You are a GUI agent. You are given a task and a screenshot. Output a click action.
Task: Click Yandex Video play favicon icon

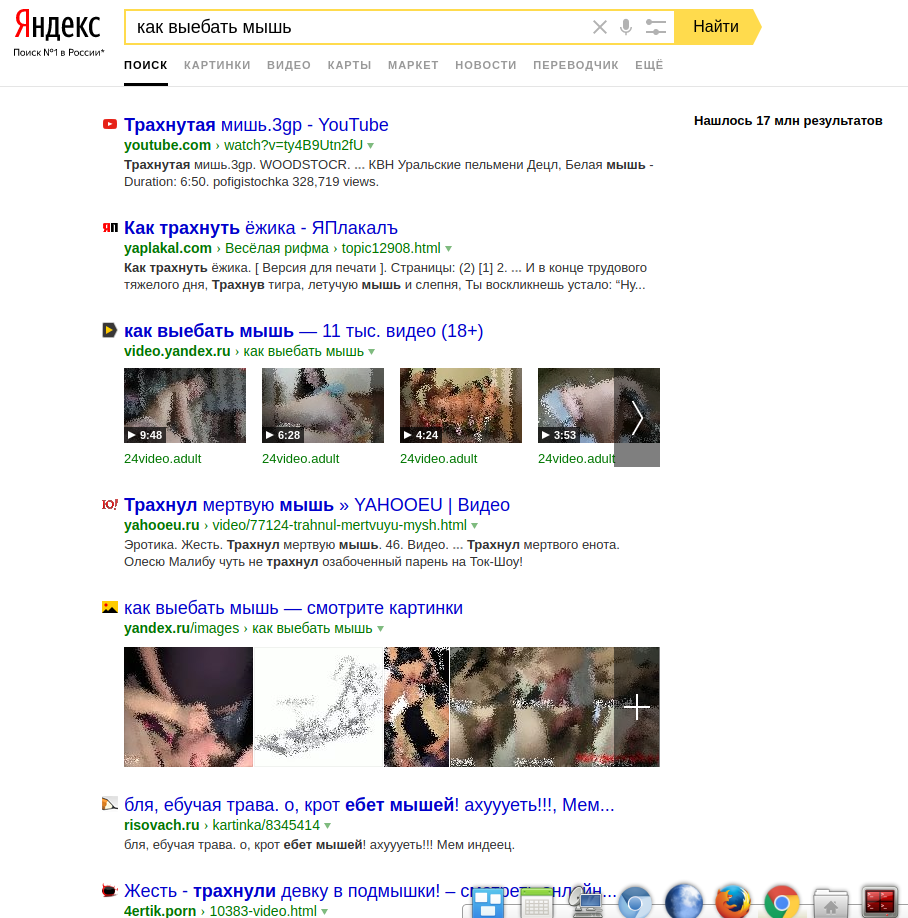pyautogui.click(x=109, y=330)
